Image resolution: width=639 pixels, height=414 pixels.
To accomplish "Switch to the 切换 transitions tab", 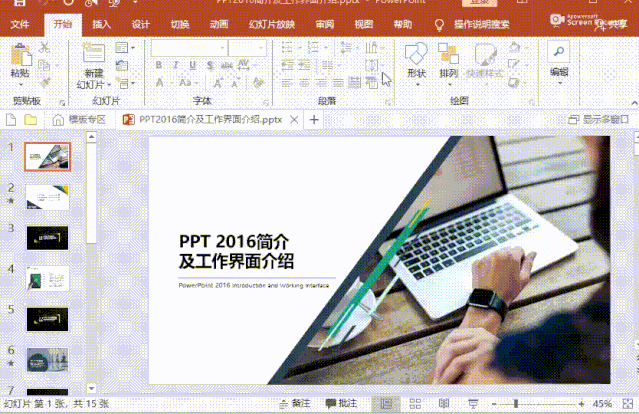I will coord(180,24).
